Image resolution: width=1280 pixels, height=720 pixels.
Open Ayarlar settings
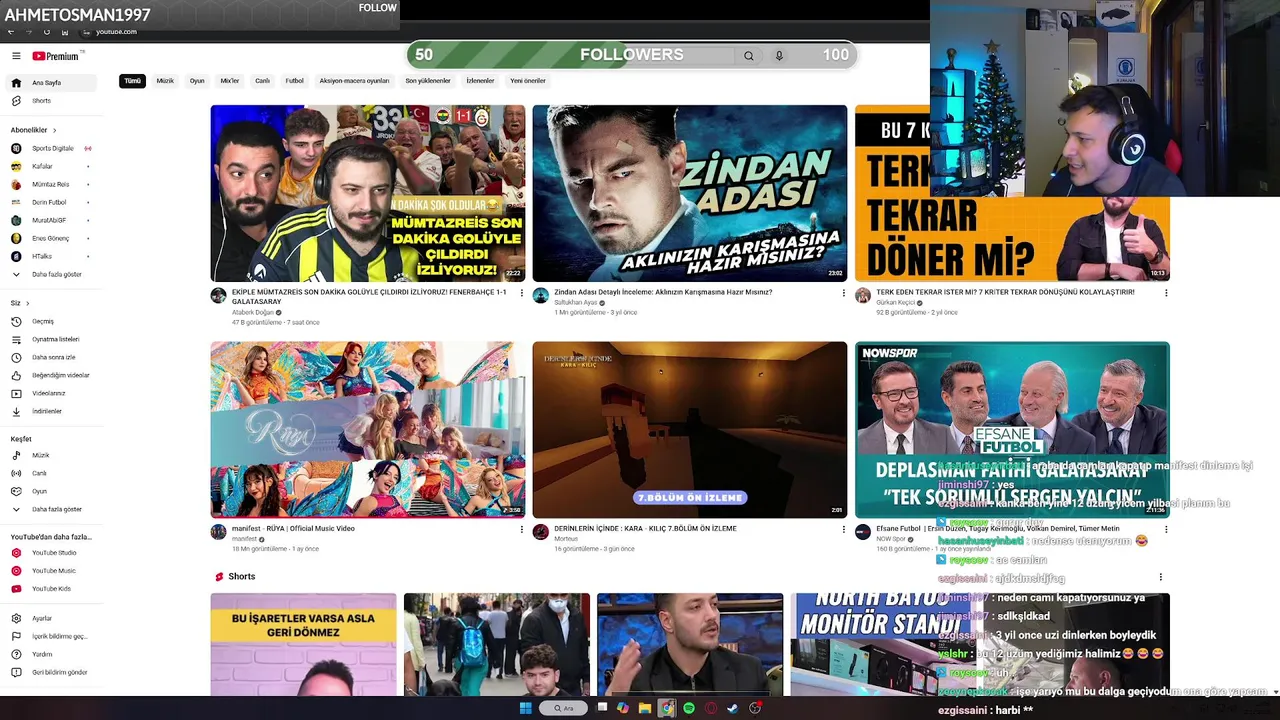[x=50, y=618]
